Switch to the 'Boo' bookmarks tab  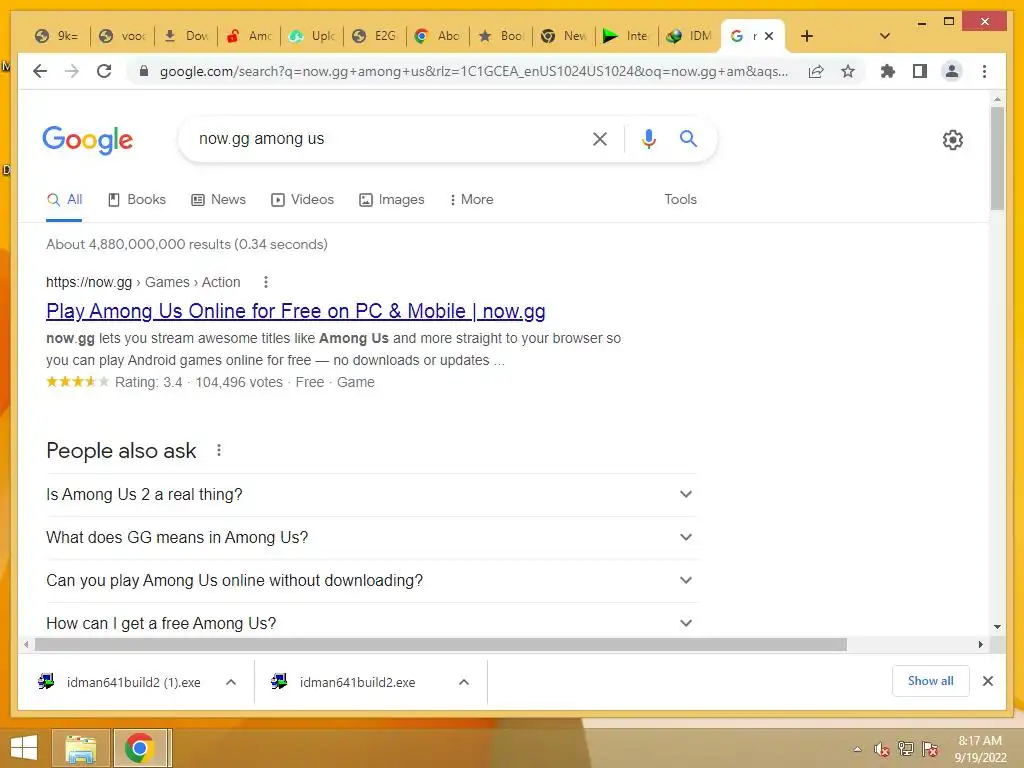(x=502, y=36)
